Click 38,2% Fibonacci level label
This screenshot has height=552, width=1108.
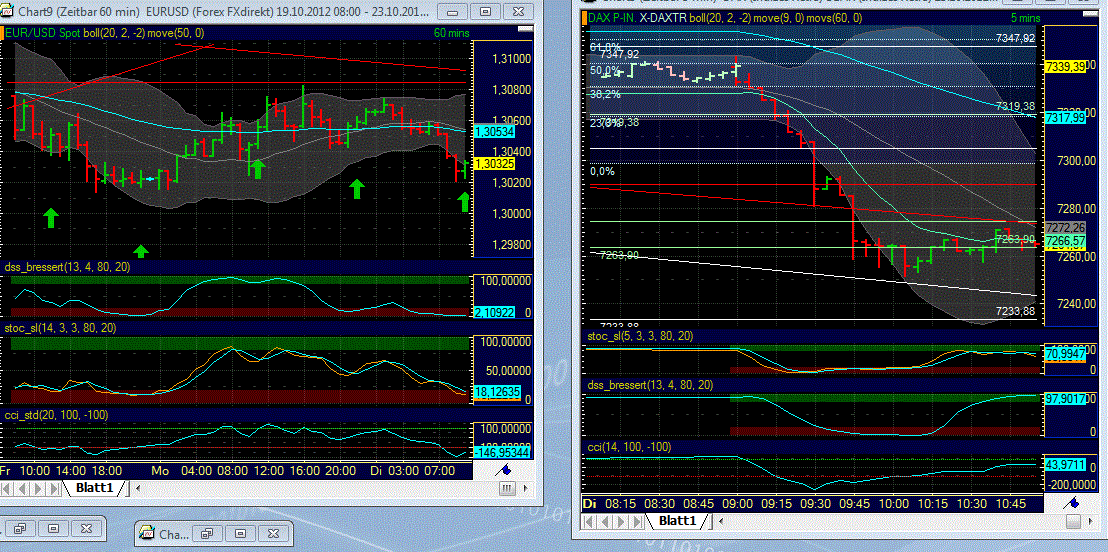pyautogui.click(x=605, y=93)
